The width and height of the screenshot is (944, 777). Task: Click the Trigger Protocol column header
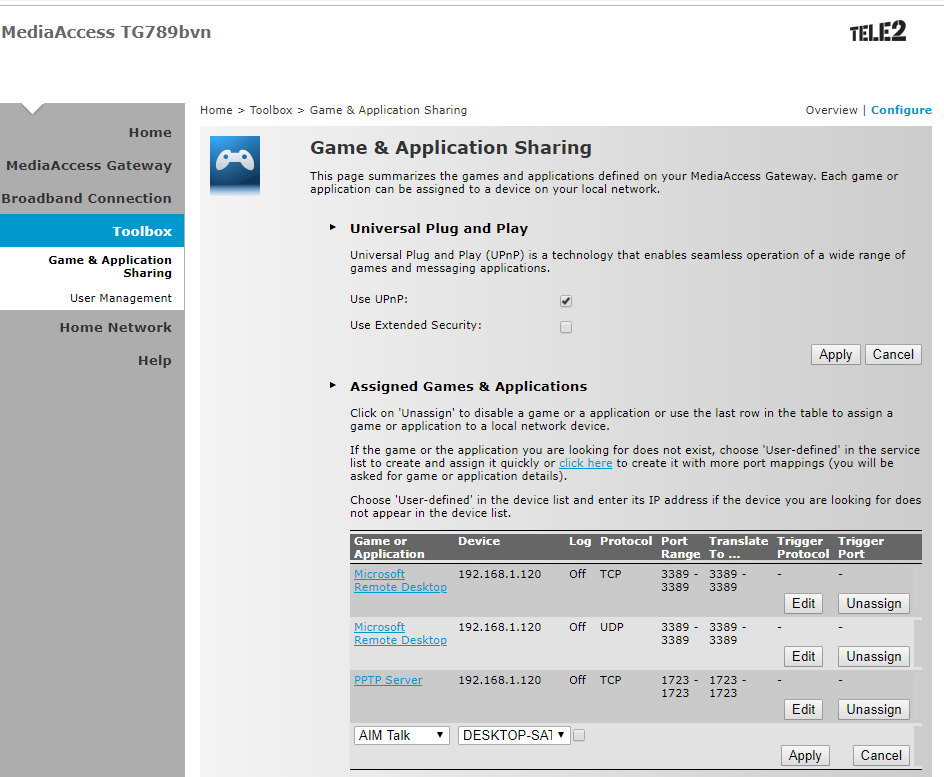(803, 548)
